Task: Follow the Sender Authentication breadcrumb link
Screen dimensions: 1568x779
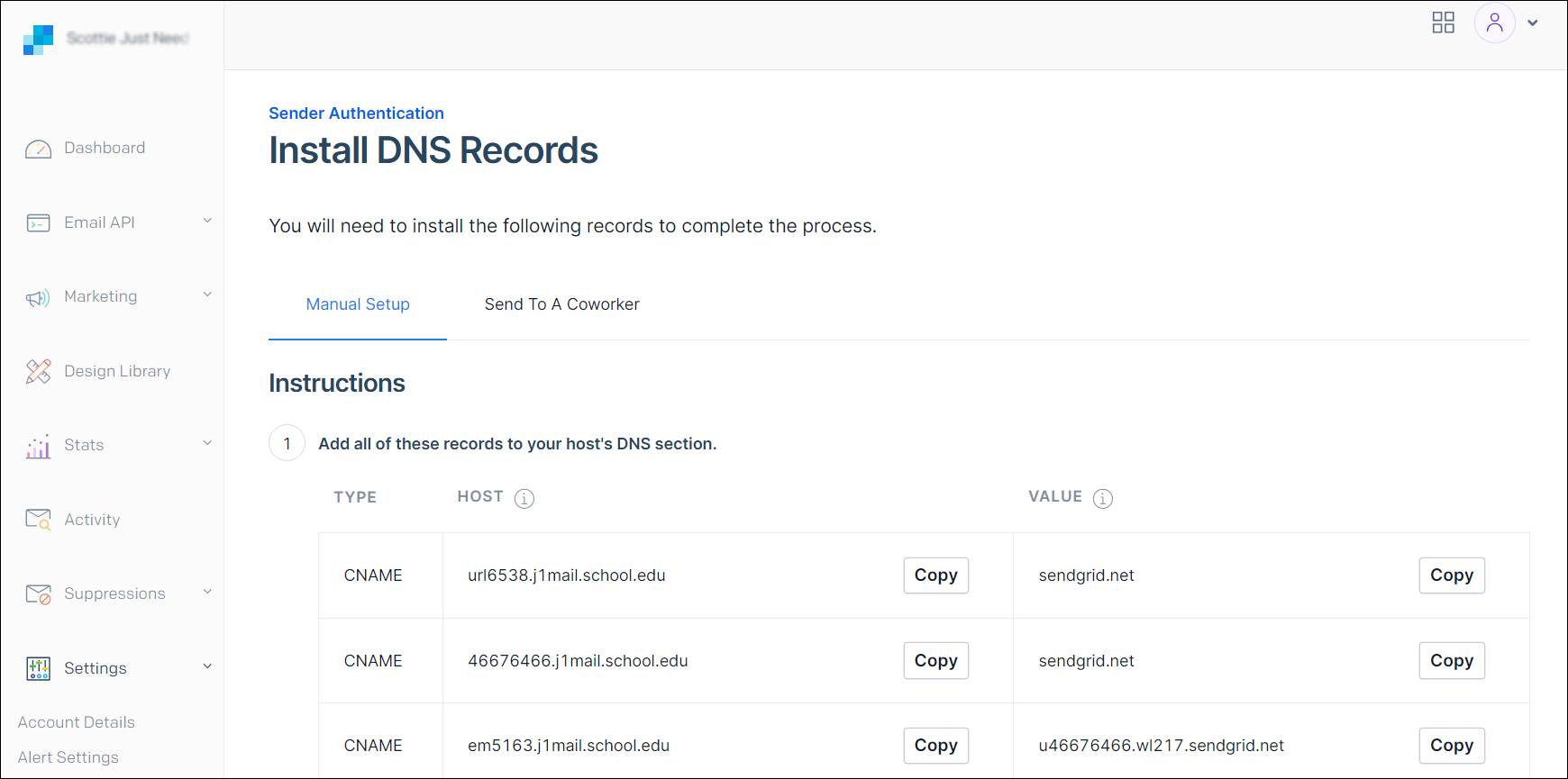Action: pyautogui.click(x=356, y=113)
